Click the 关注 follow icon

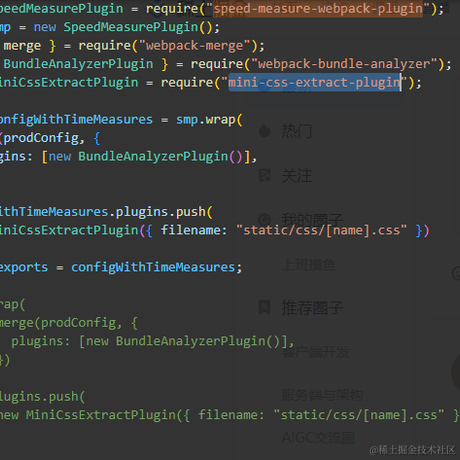265,175
